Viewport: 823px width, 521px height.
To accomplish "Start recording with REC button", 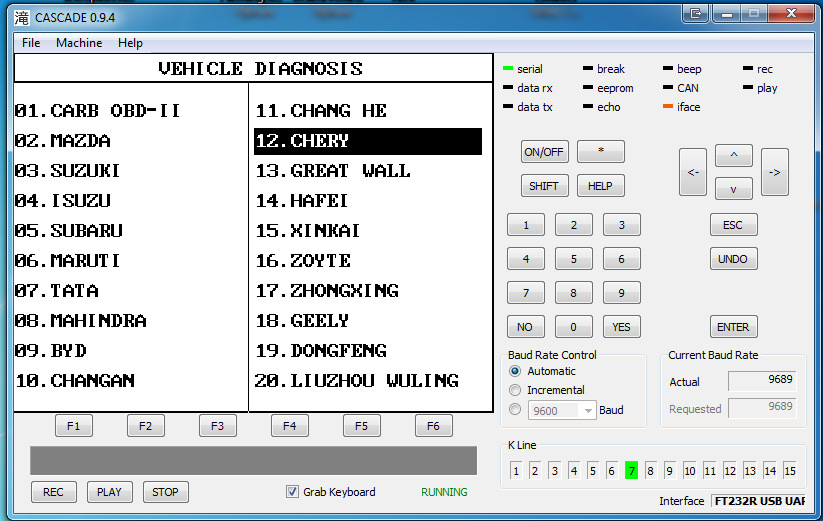I will click(54, 492).
